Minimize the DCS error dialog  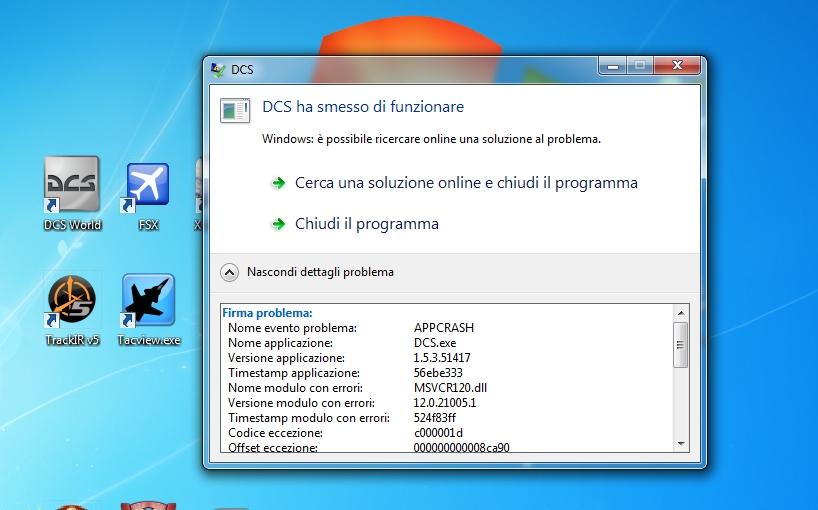[614, 66]
